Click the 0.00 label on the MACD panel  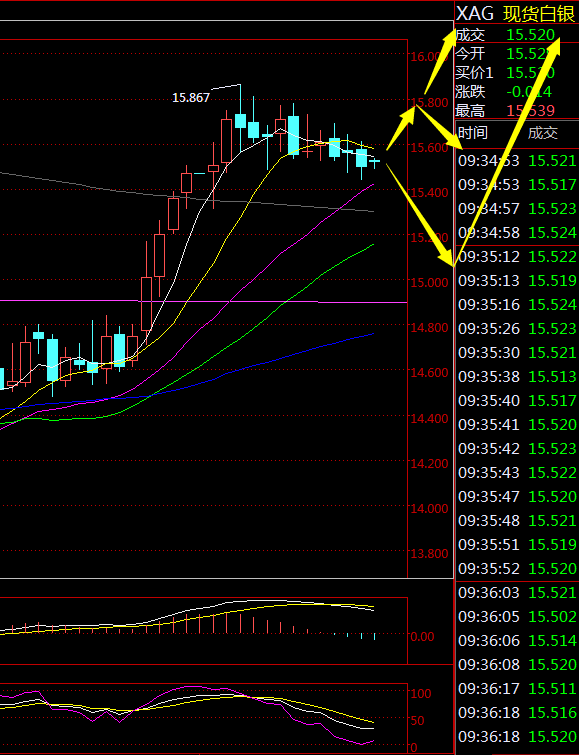(x=422, y=637)
